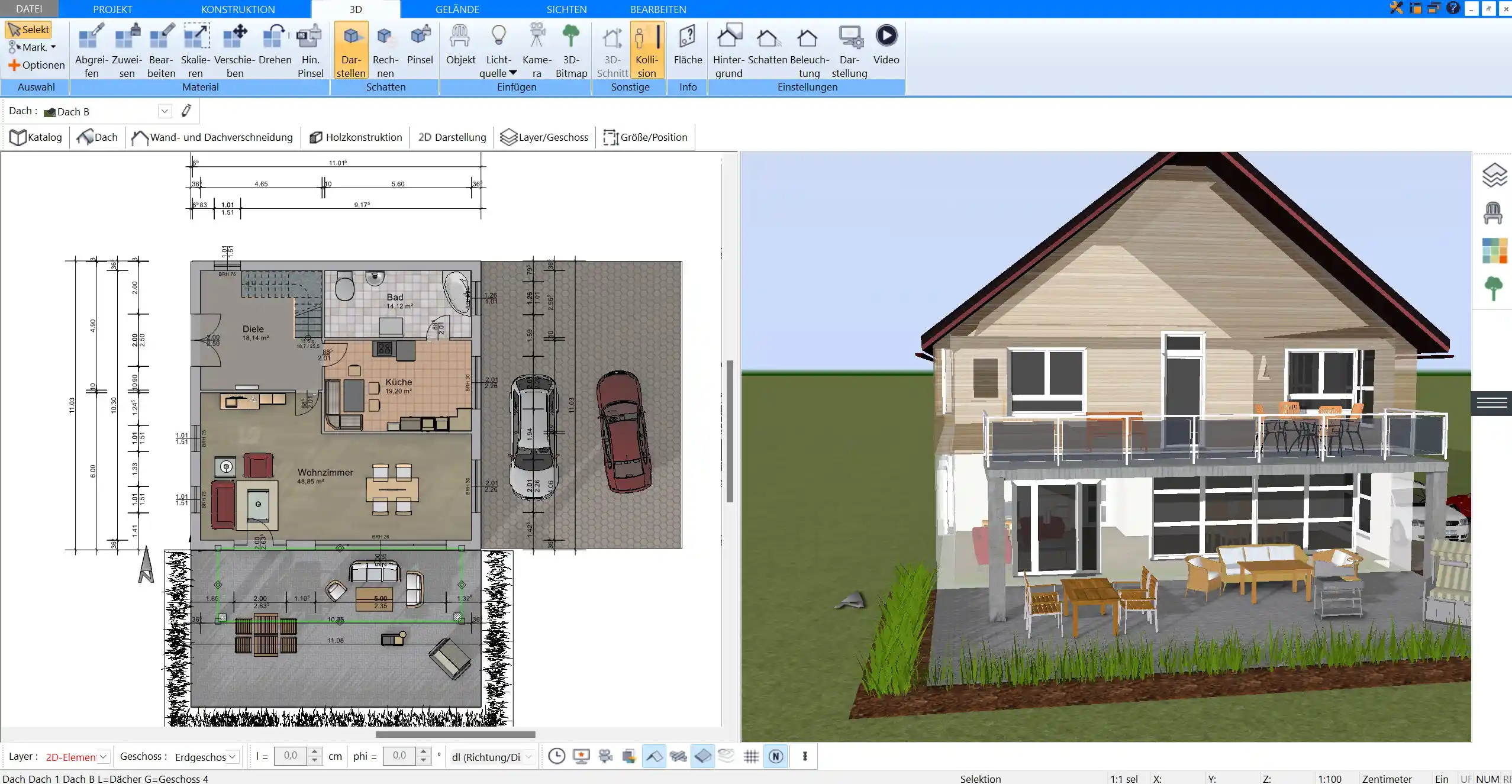The width and height of the screenshot is (1512, 784).
Task: Click the clock icon in bottom toolbar
Action: tap(556, 756)
